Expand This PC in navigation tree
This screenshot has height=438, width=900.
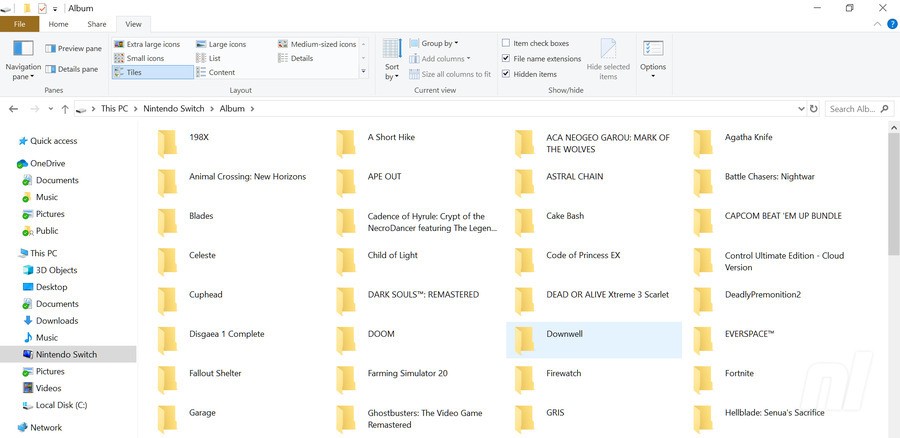tap(10, 254)
